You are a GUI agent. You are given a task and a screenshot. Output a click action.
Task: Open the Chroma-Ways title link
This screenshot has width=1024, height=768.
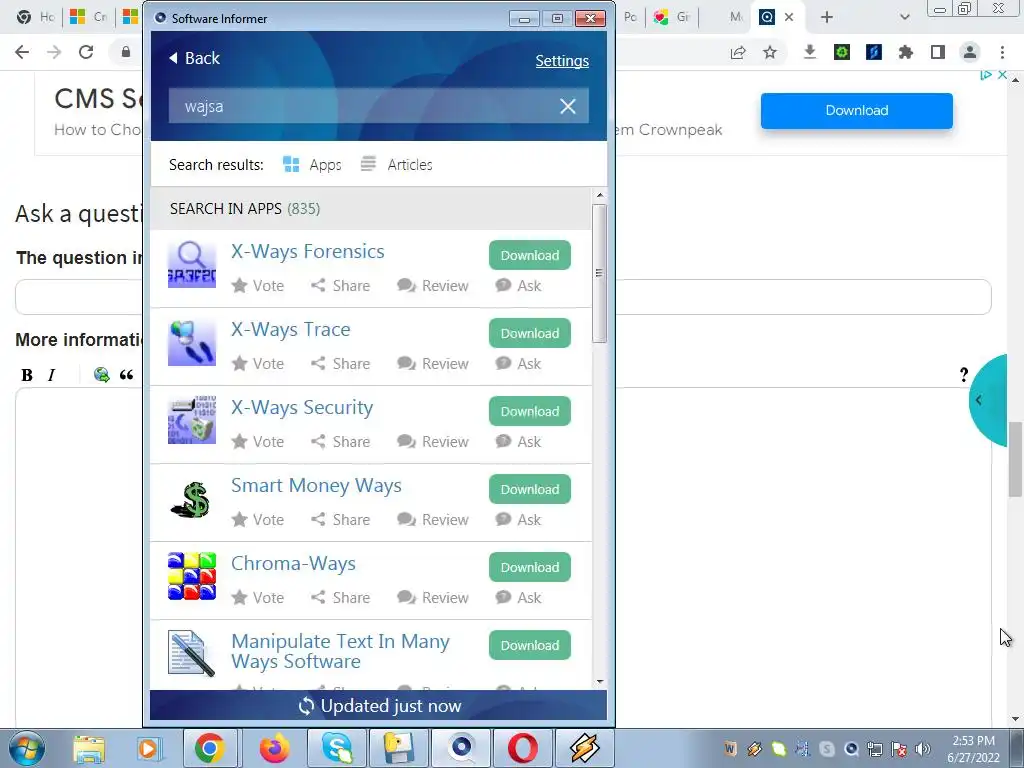[293, 564]
